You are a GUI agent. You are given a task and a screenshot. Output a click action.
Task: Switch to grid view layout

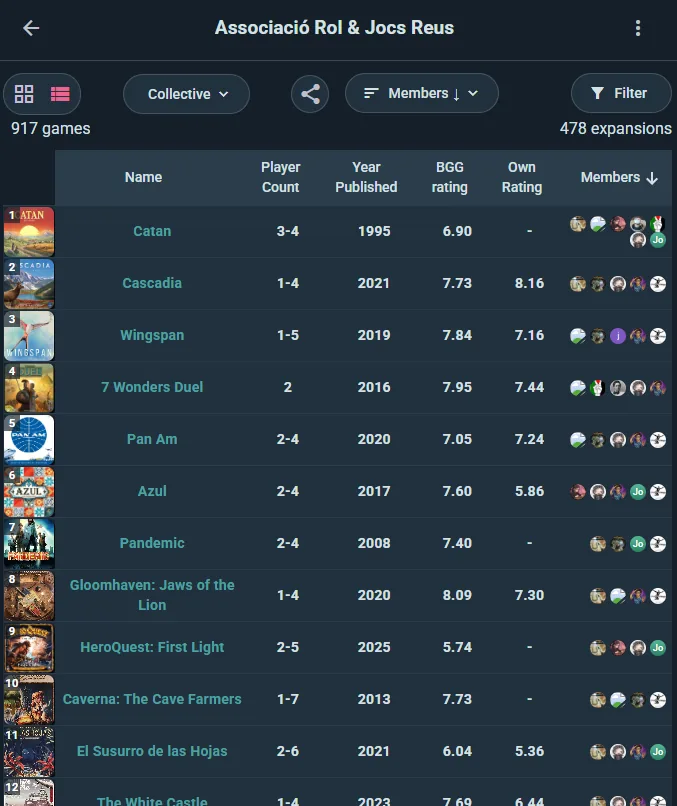coord(24,94)
